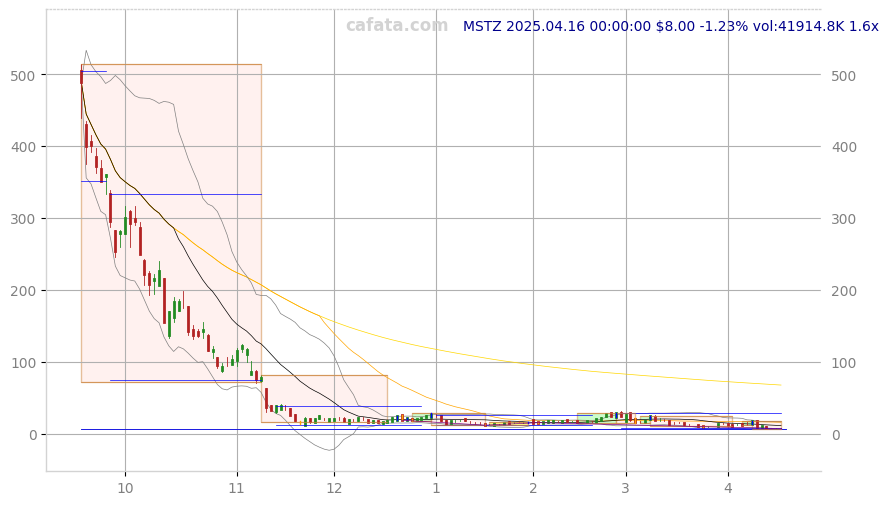This screenshot has height=505, width=889.
Task: Click the vol:41914.8K volume readout
Action: (798, 26)
